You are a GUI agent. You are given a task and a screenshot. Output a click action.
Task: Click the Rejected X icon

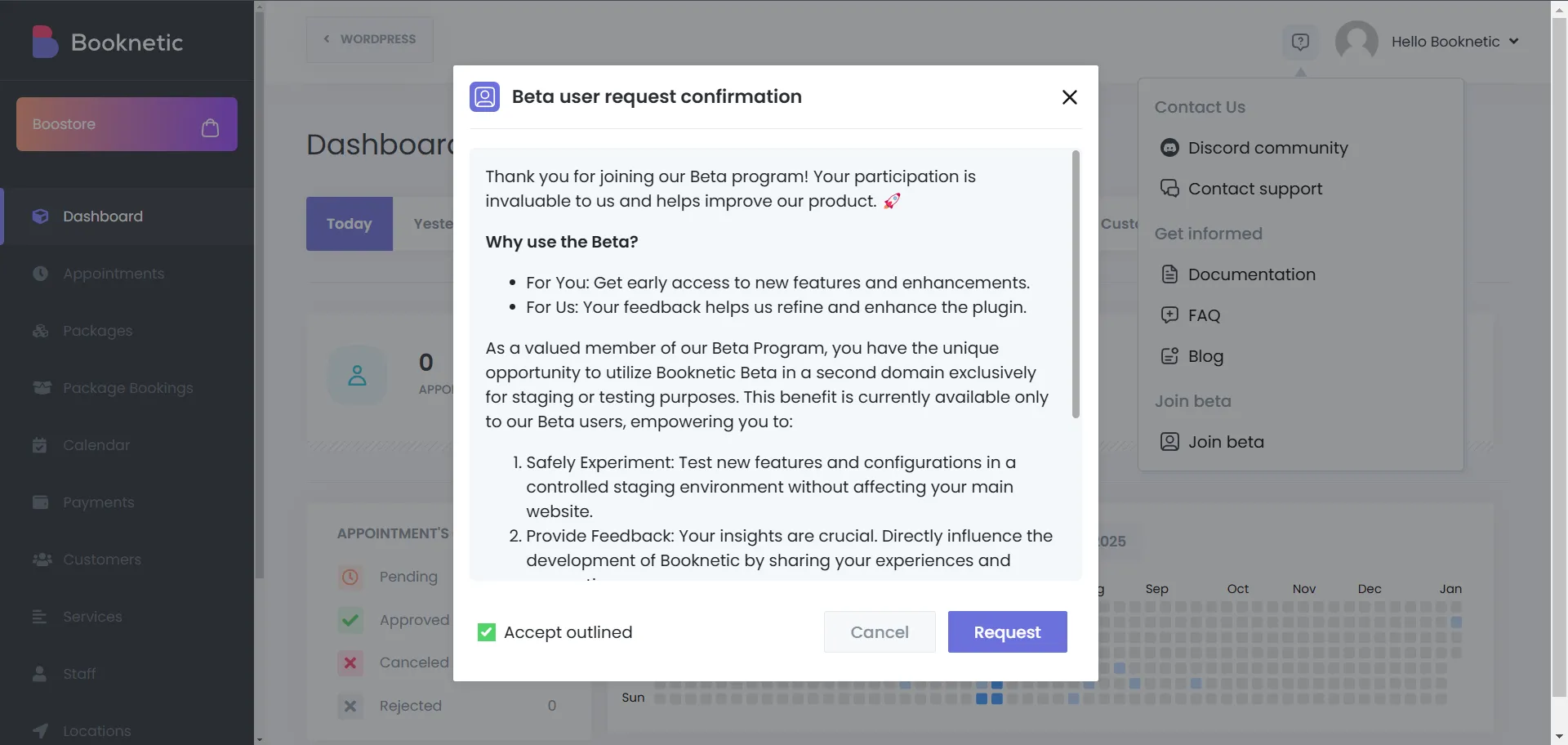pyautogui.click(x=350, y=706)
